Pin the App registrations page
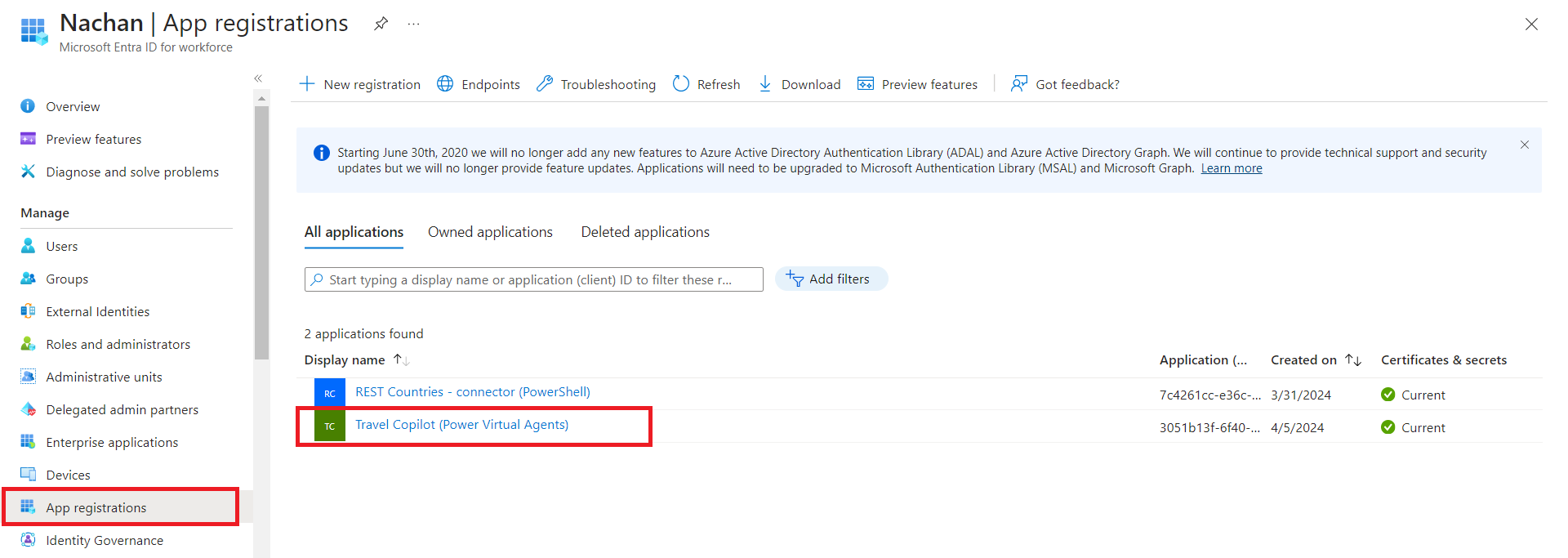The width and height of the screenshot is (1568, 558). click(381, 24)
